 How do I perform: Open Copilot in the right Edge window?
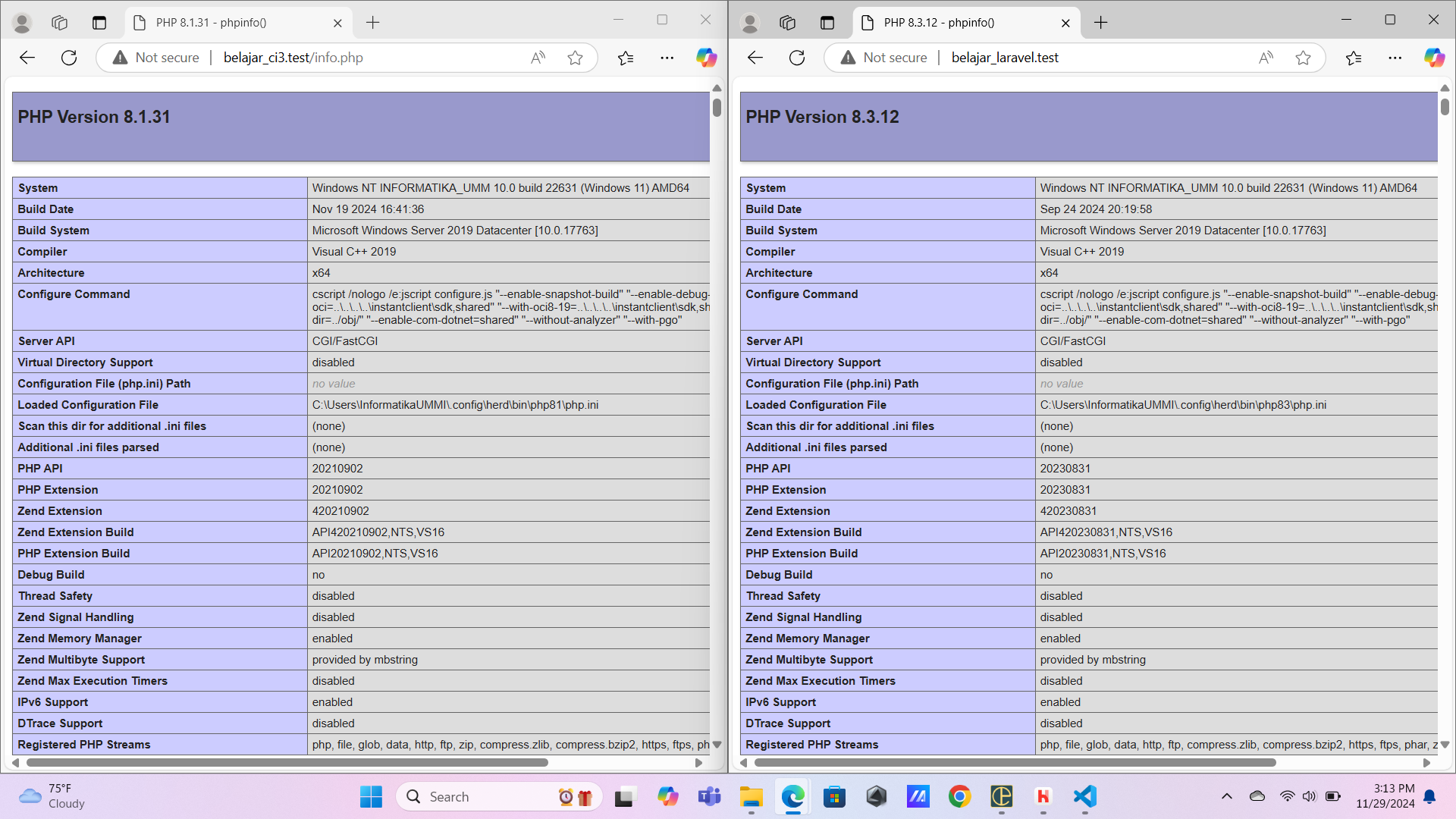[x=1434, y=57]
